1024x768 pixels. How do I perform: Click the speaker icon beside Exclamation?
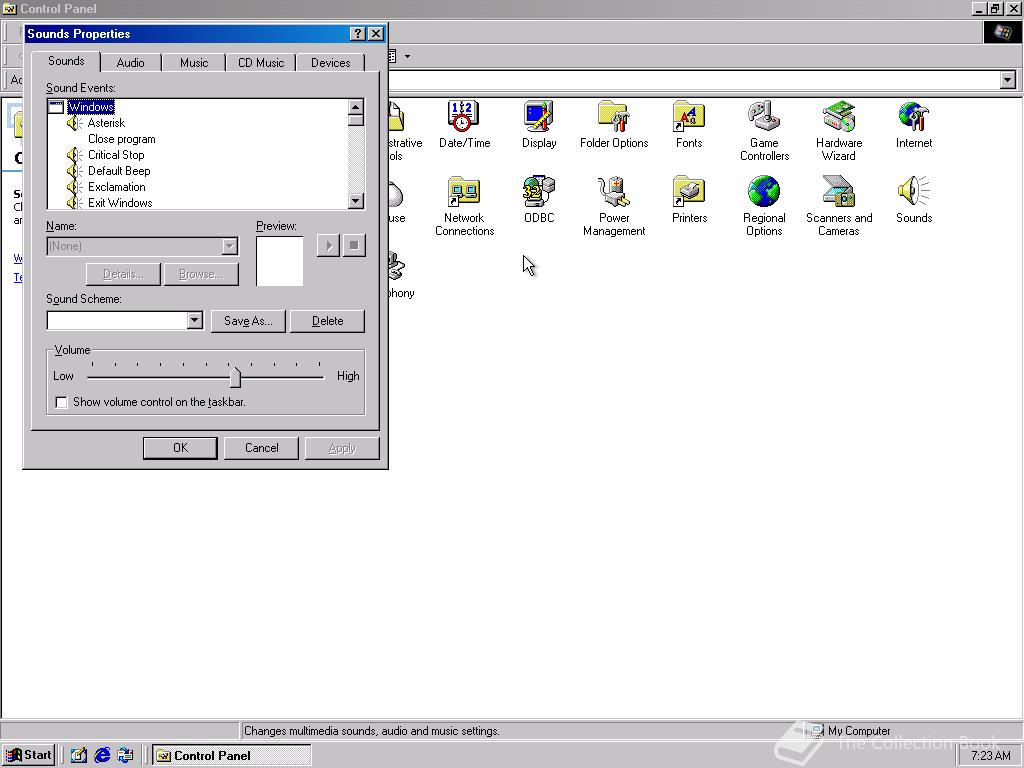(74, 187)
